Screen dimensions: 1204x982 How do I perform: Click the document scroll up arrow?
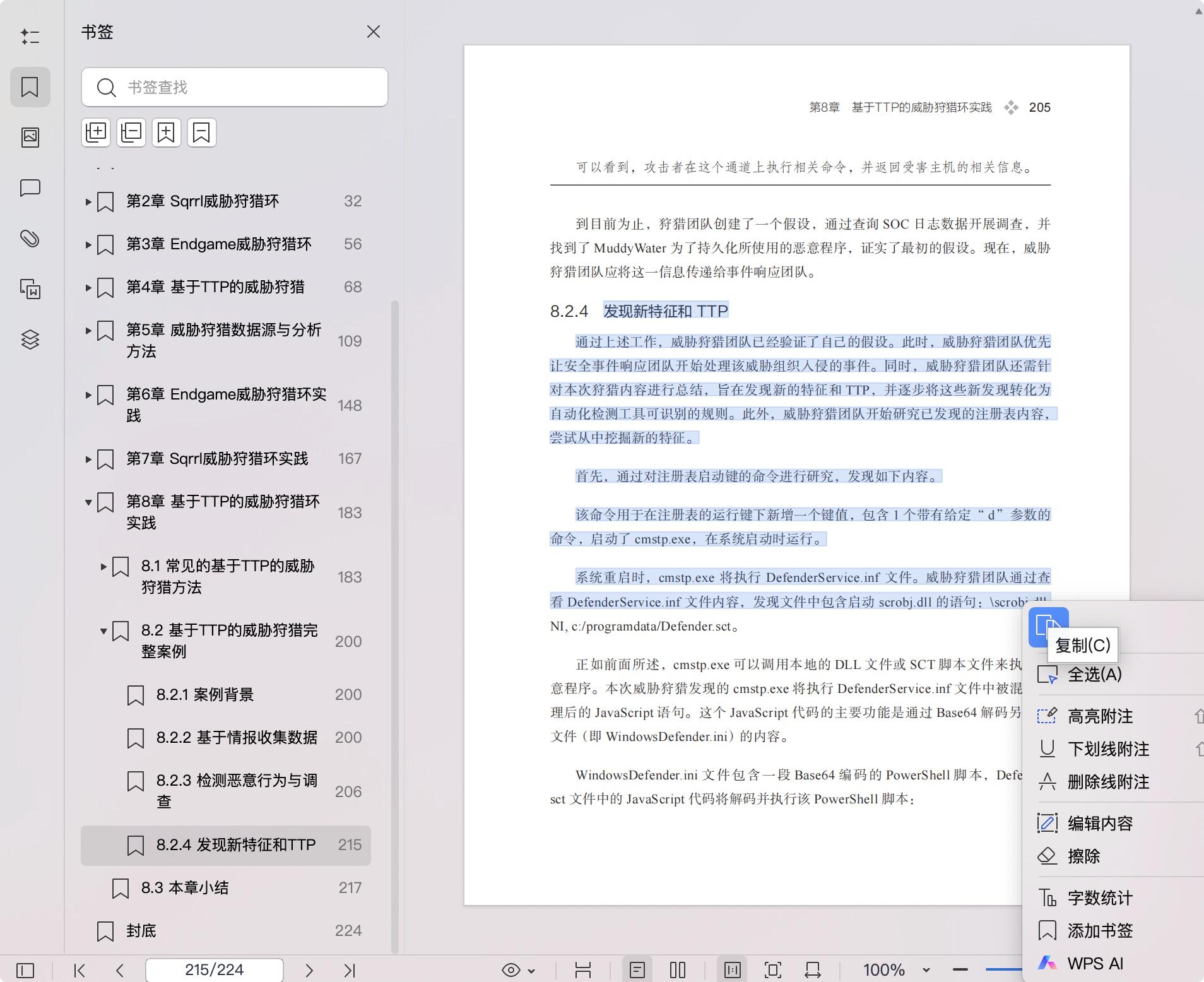pyautogui.click(x=1198, y=11)
